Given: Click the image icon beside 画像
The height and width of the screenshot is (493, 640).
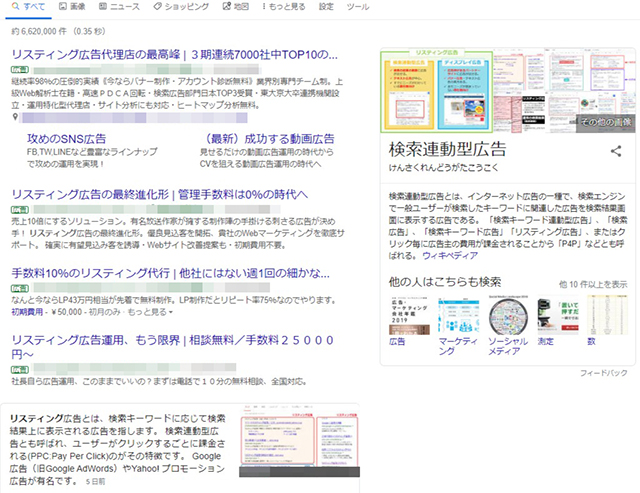Looking at the screenshot, I should pyautogui.click(x=63, y=6).
